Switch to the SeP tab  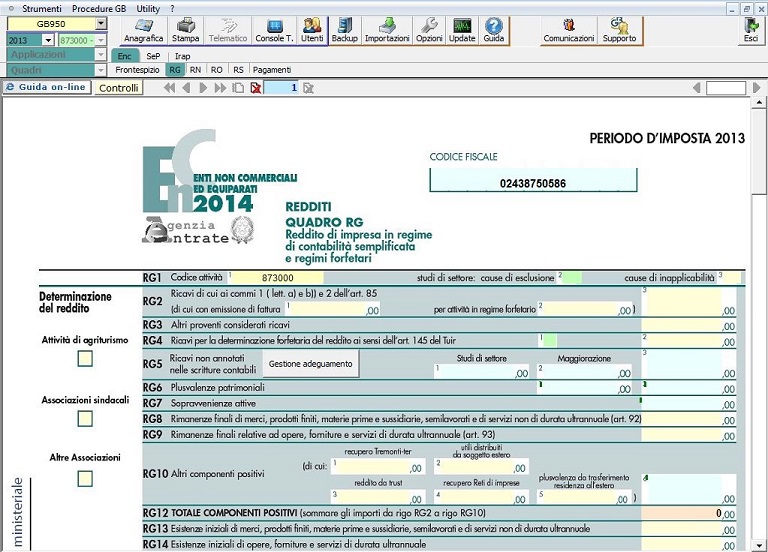153,56
